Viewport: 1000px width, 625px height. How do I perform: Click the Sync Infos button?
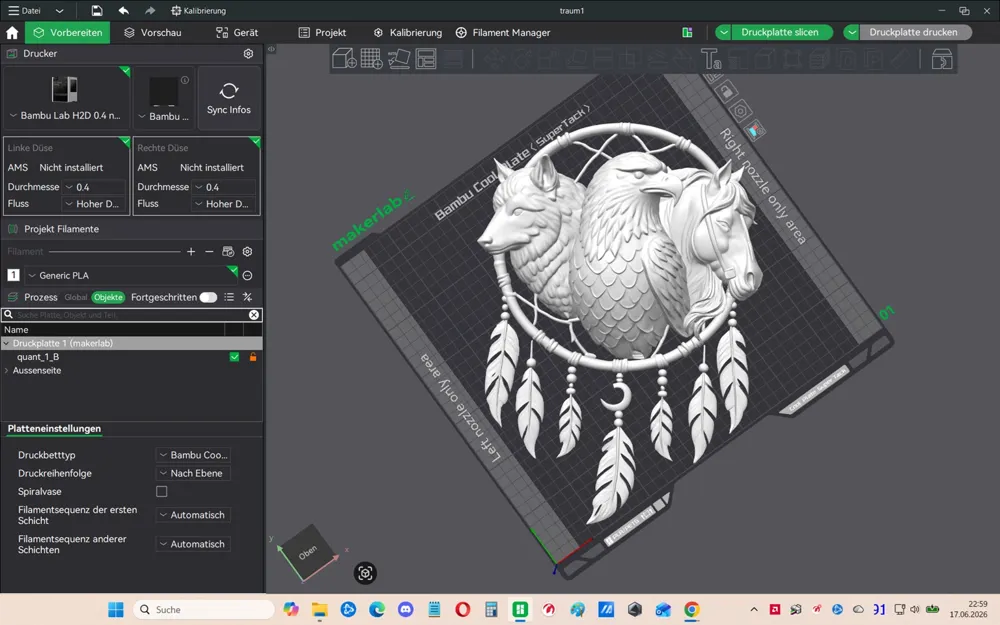[x=229, y=99]
